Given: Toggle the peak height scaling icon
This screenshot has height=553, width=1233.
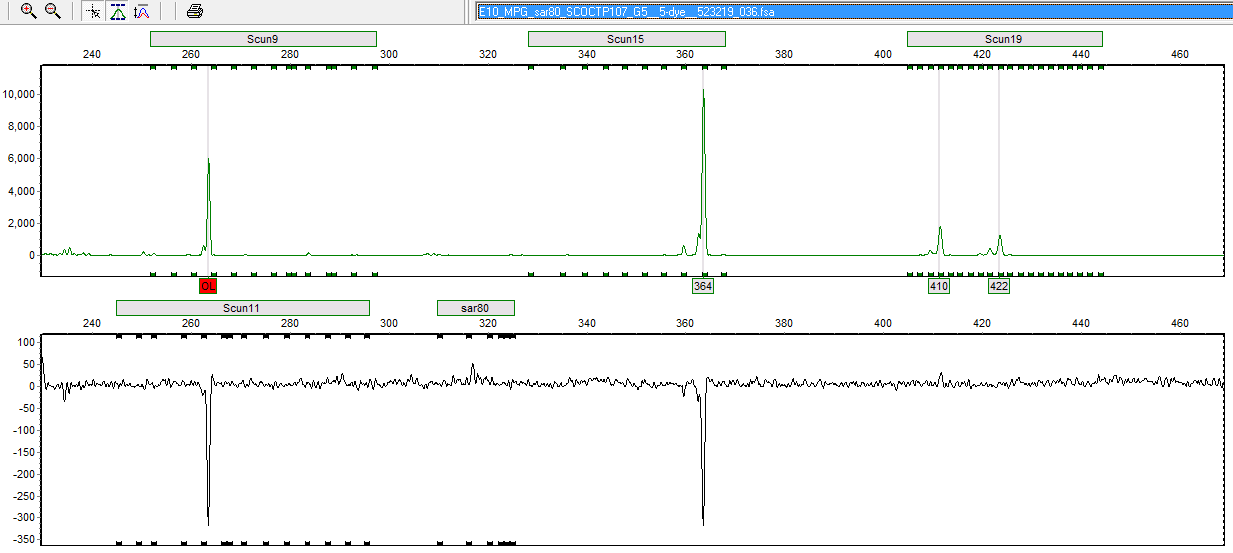Looking at the screenshot, I should click(142, 11).
